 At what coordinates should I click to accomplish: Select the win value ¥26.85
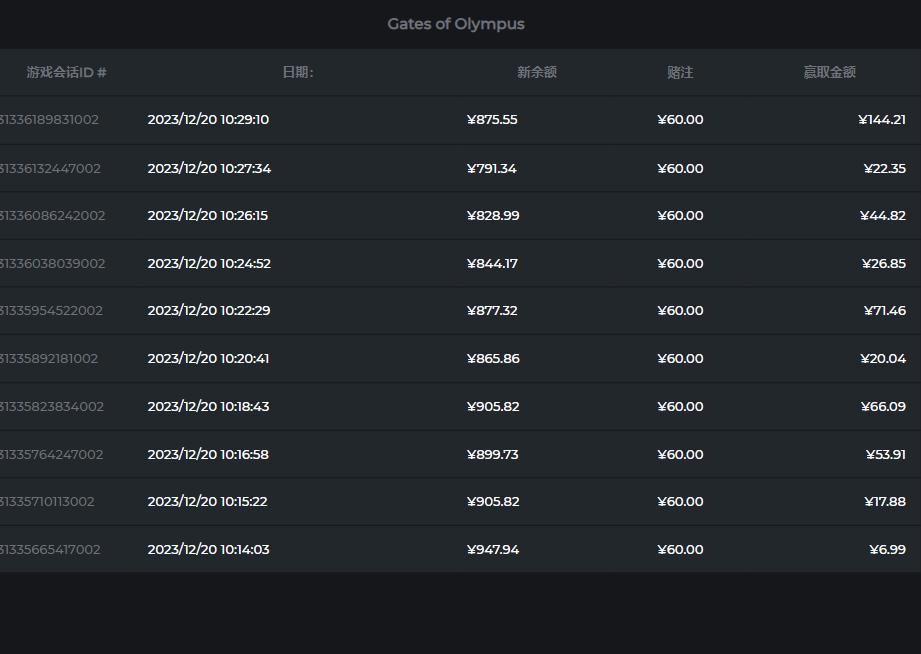click(884, 264)
